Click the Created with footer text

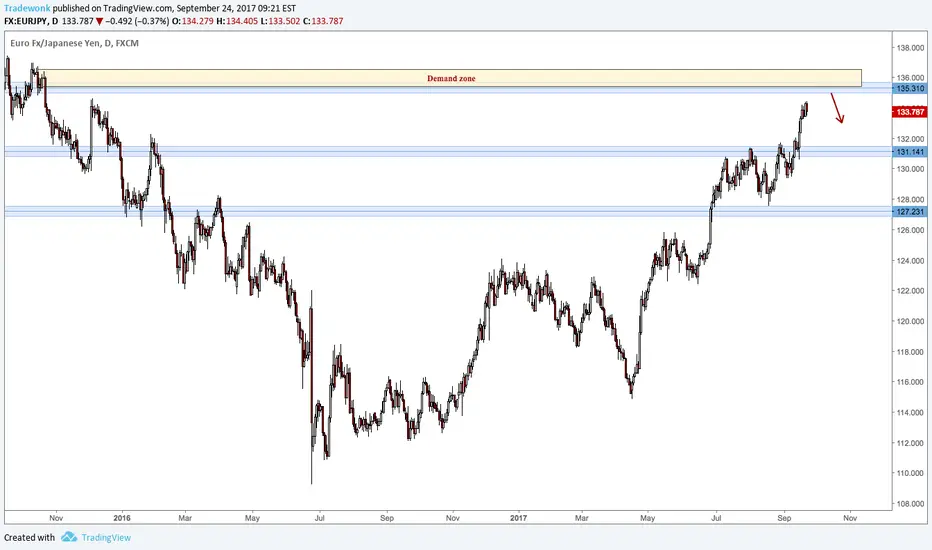(29, 538)
